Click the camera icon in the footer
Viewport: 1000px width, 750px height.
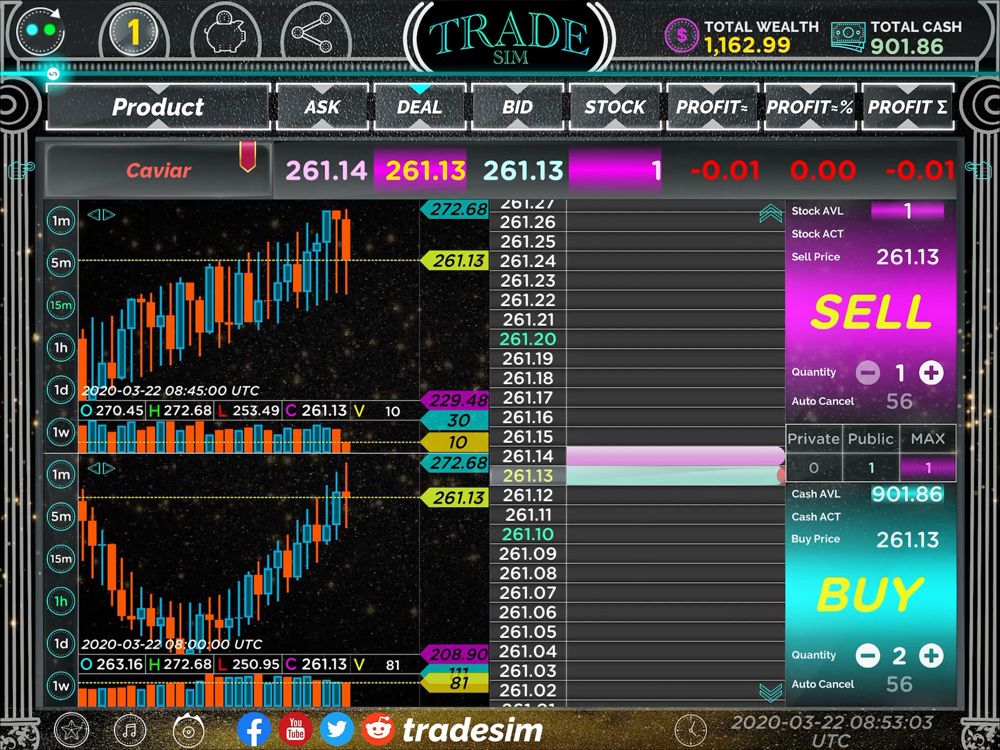[188, 729]
